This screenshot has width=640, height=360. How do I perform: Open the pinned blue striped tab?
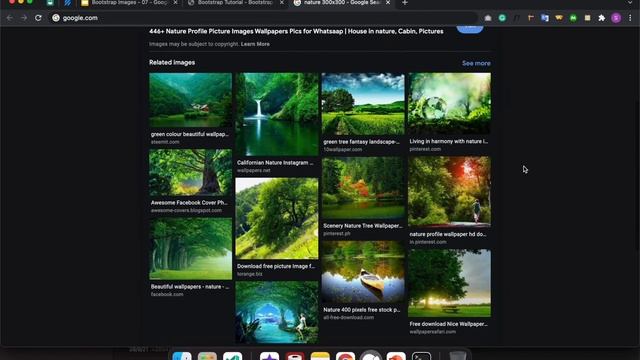tap(68, 2)
